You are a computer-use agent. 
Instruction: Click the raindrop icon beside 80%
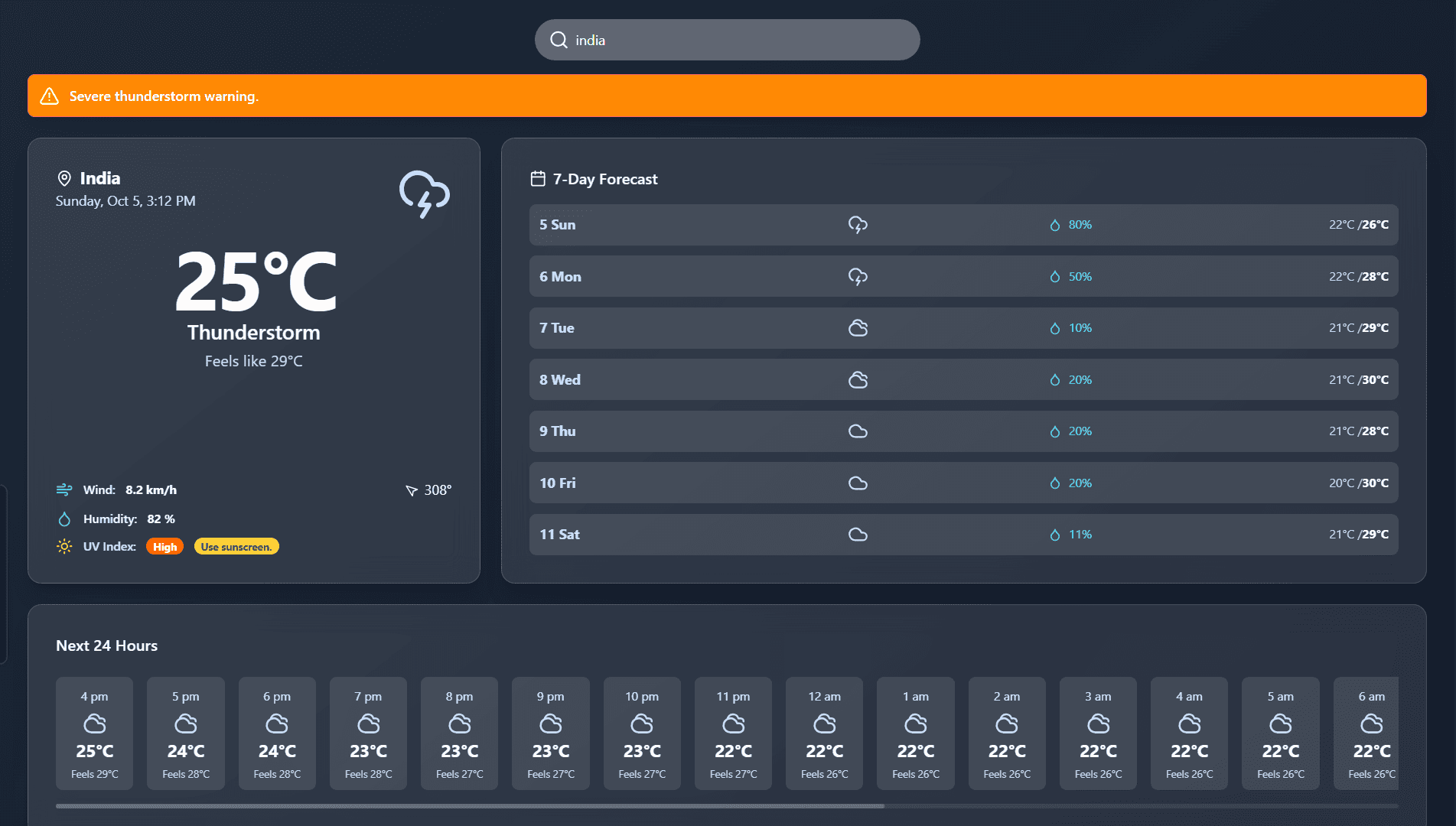coord(1055,225)
